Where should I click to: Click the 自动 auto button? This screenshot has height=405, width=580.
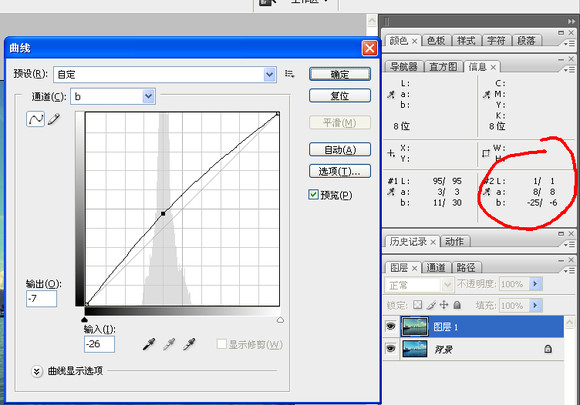(x=340, y=150)
